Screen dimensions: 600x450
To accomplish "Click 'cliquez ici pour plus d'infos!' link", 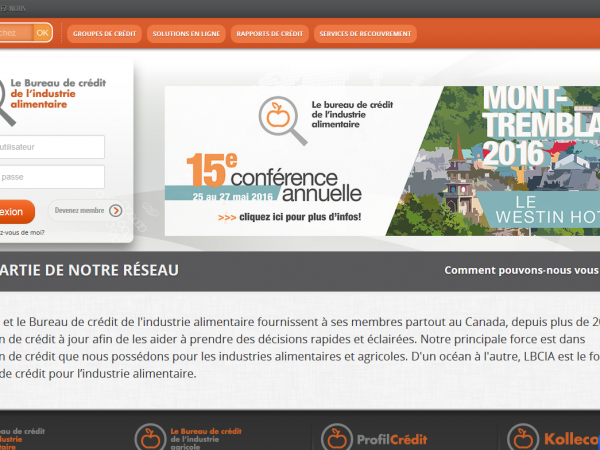I will 289,217.
